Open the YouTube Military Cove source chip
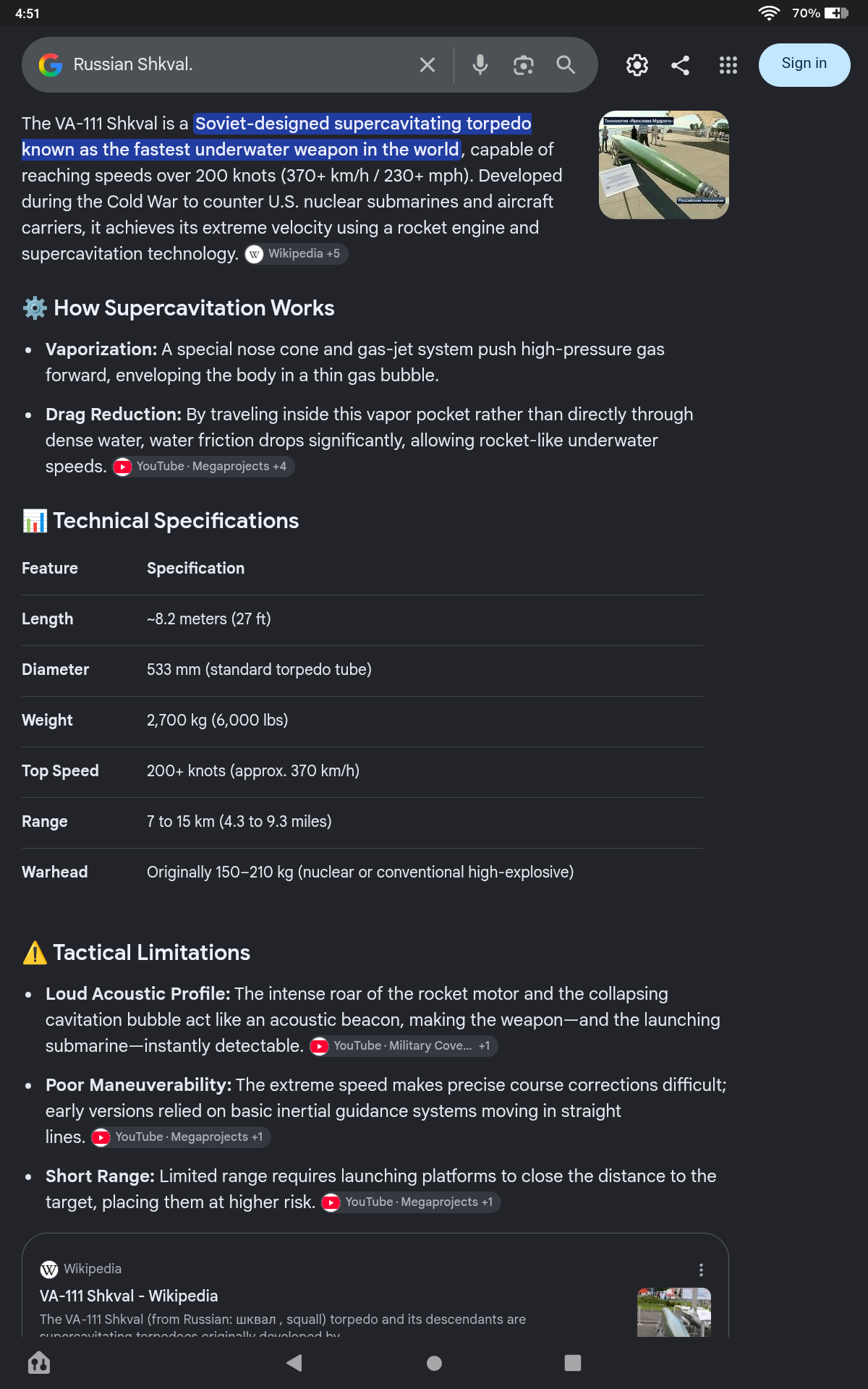 point(404,1046)
